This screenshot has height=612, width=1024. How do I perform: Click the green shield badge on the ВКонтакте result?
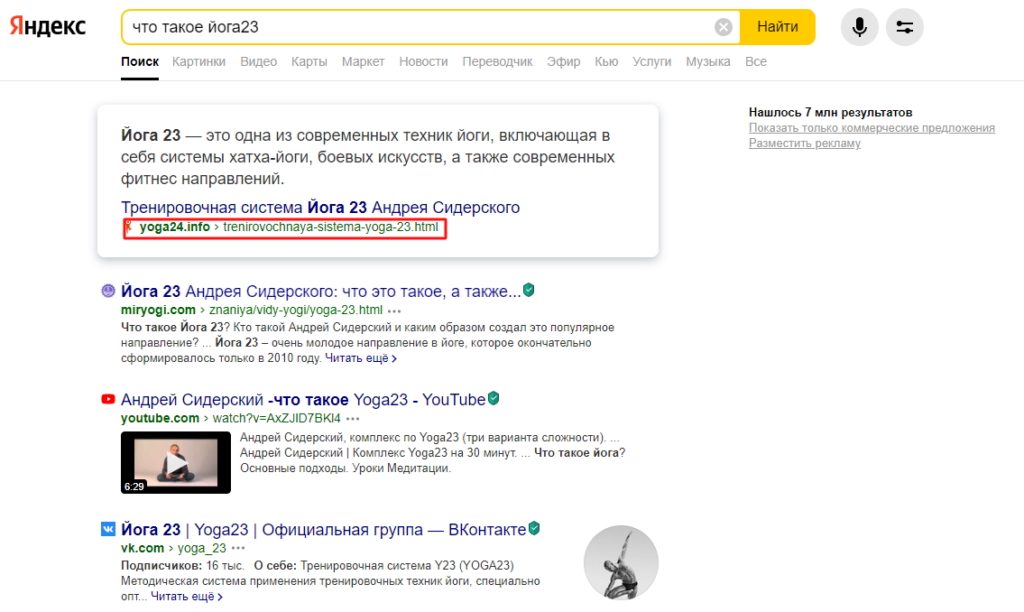(534, 528)
